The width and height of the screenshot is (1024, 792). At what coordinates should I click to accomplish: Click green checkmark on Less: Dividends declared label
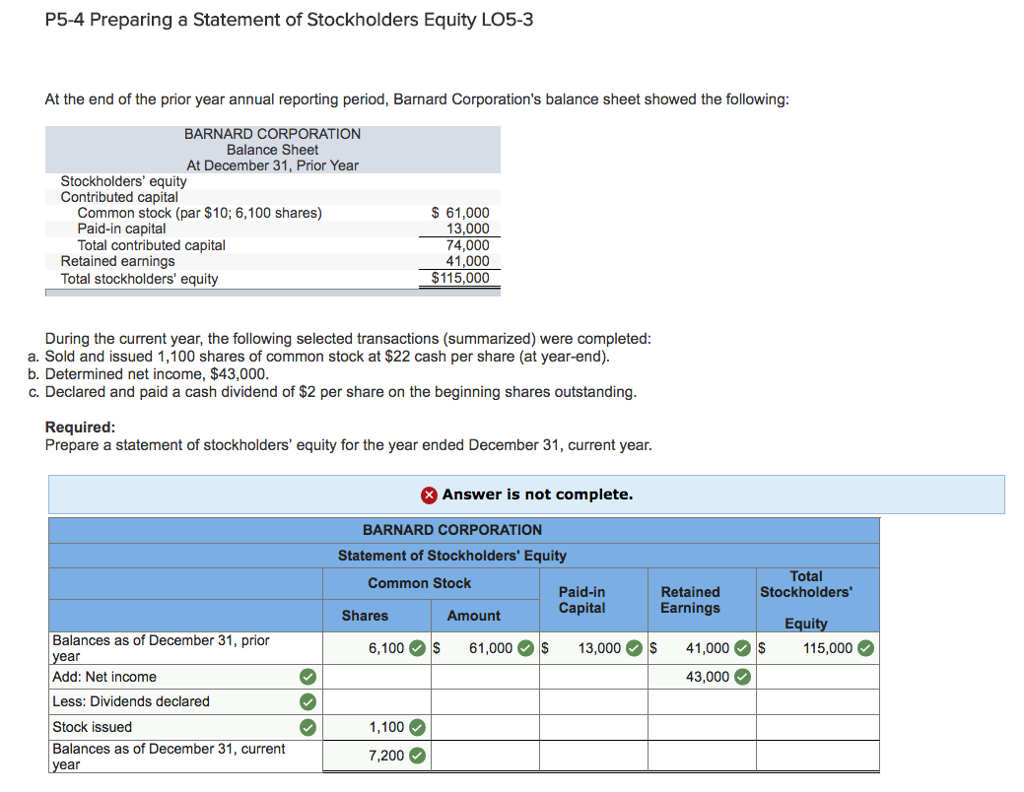tap(308, 702)
